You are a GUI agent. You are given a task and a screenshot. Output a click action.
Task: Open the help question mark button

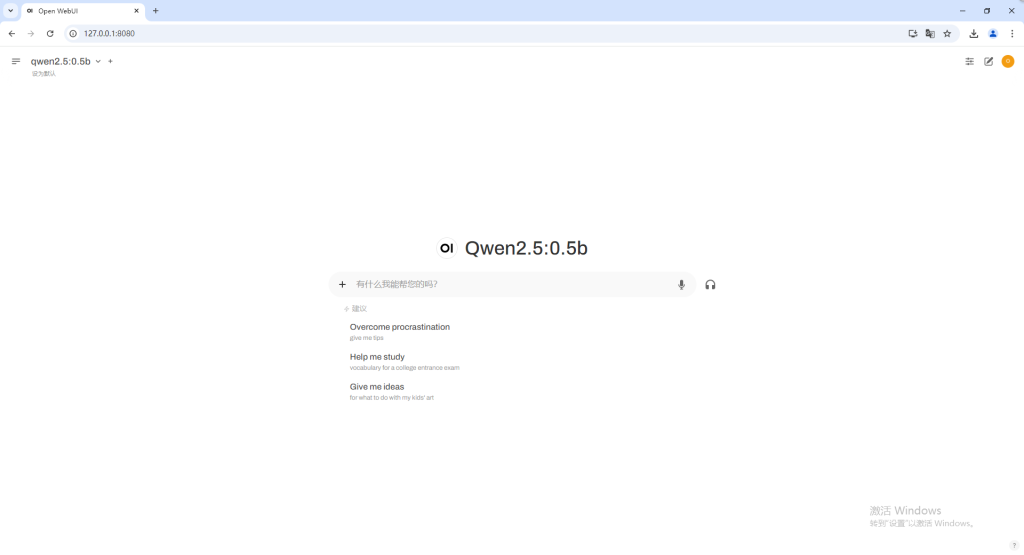click(x=1014, y=545)
